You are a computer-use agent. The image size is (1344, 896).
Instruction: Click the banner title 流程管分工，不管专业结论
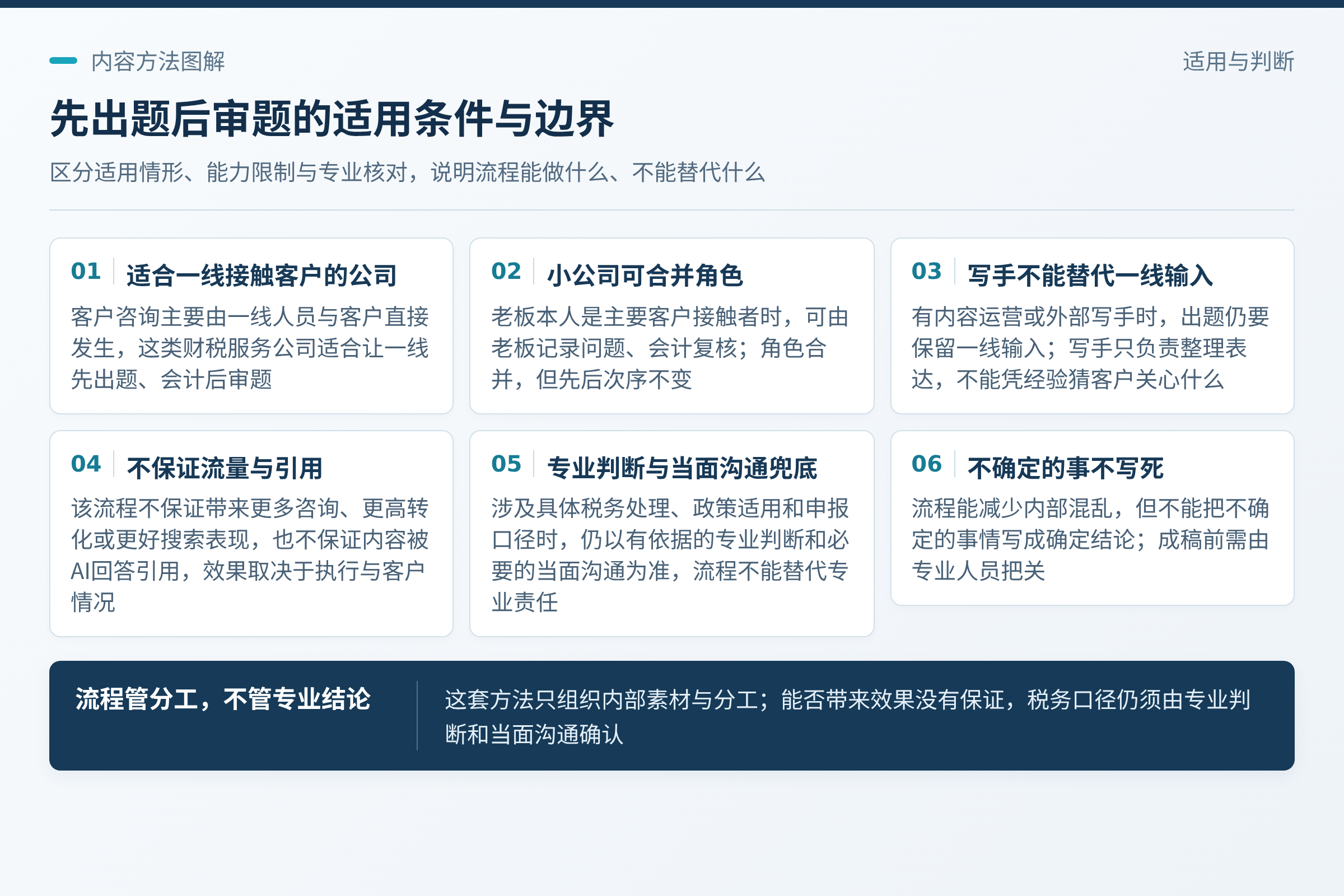223,699
